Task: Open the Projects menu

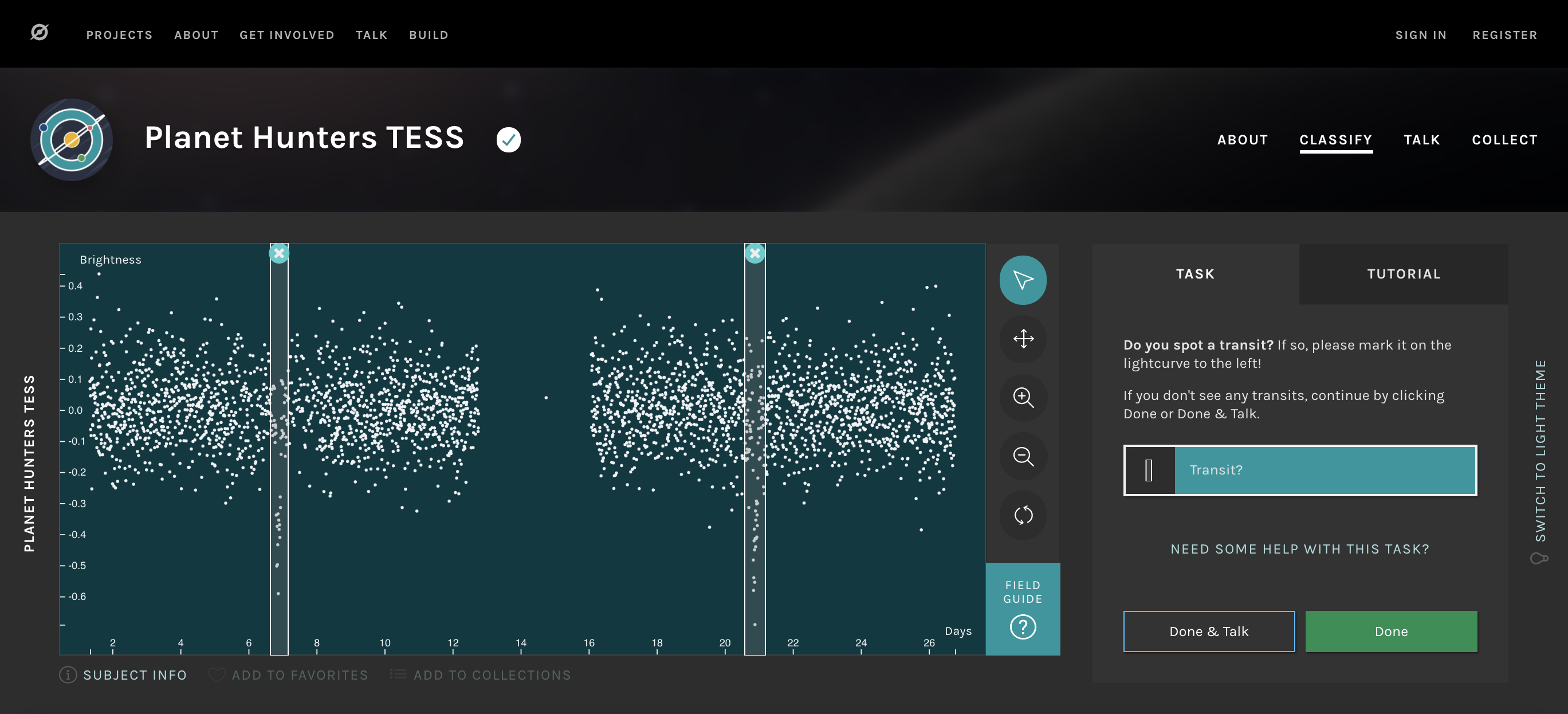Action: pyautogui.click(x=119, y=35)
